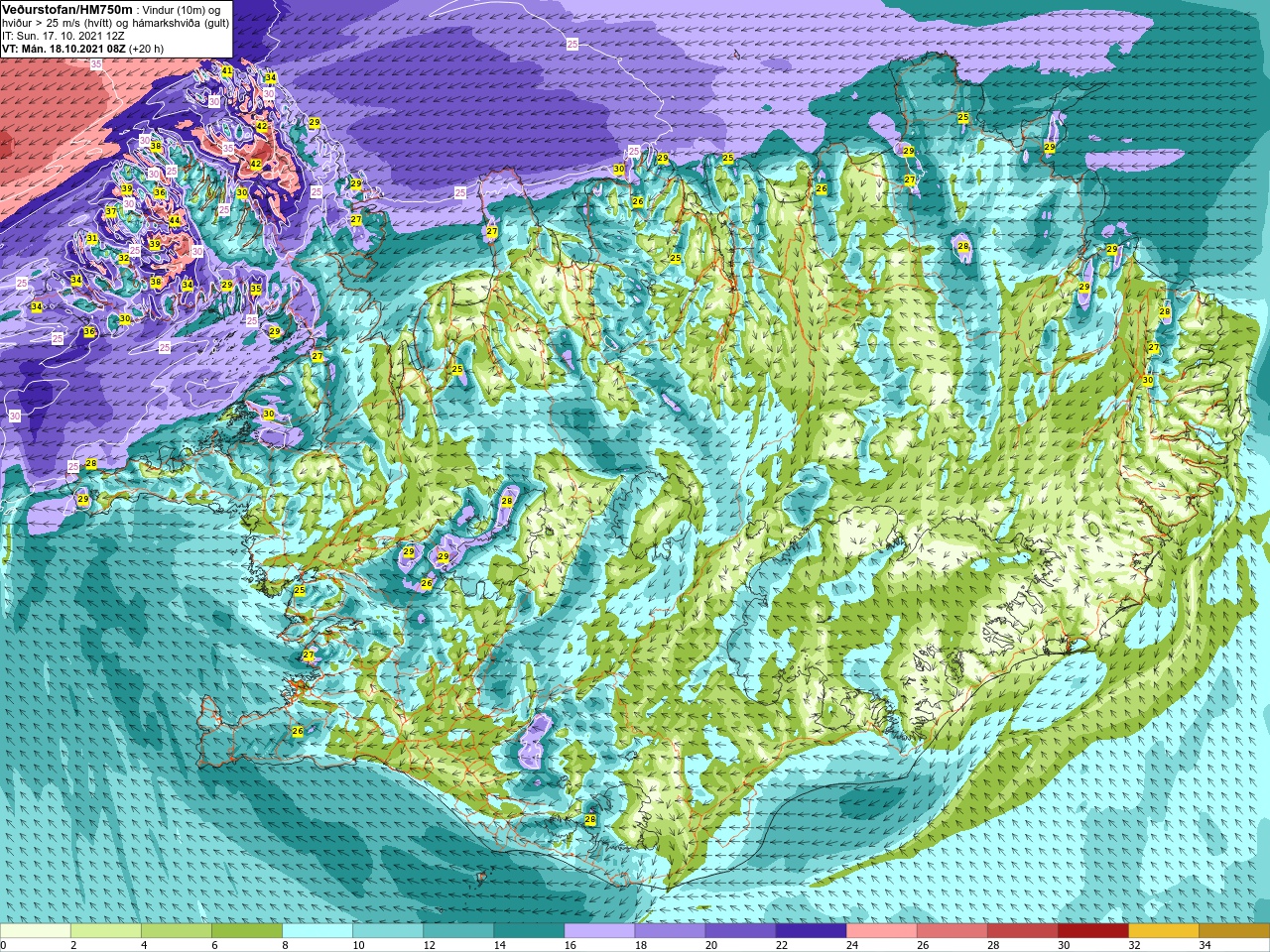Click the light pink 24–26 legend swatch
The image size is (1270, 952).
coord(881,931)
